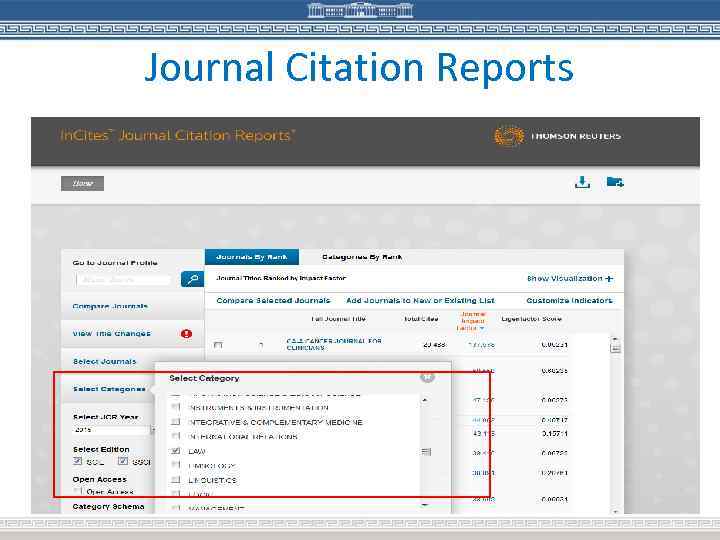The width and height of the screenshot is (720, 540).
Task: Click the category list scrollbar thumb
Action: (426, 452)
